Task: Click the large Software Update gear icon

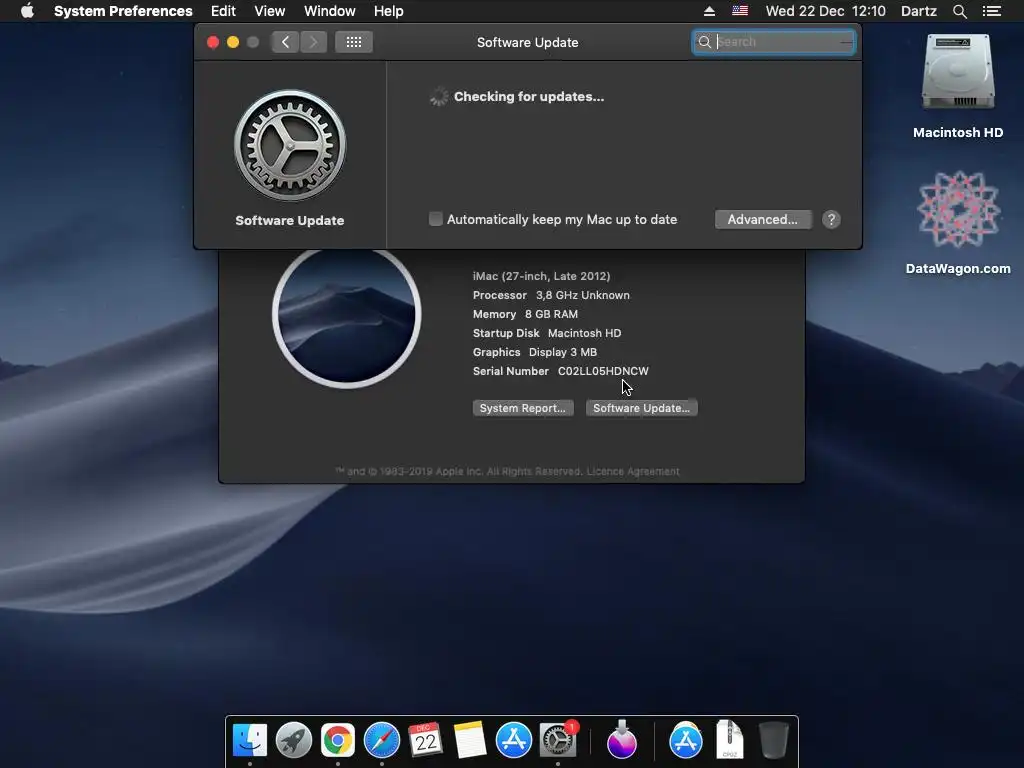Action: pyautogui.click(x=290, y=146)
